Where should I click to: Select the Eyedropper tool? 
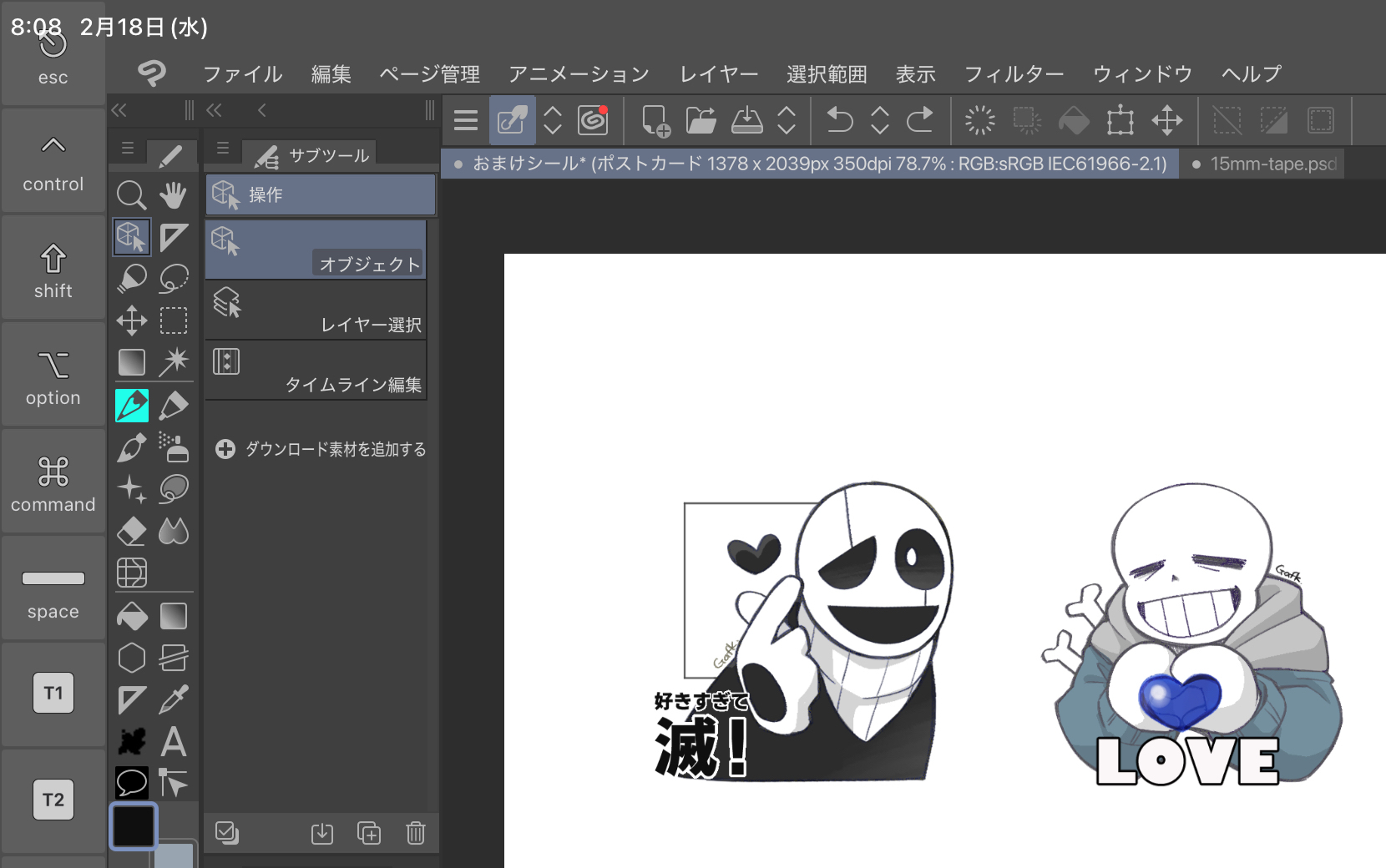(x=174, y=699)
